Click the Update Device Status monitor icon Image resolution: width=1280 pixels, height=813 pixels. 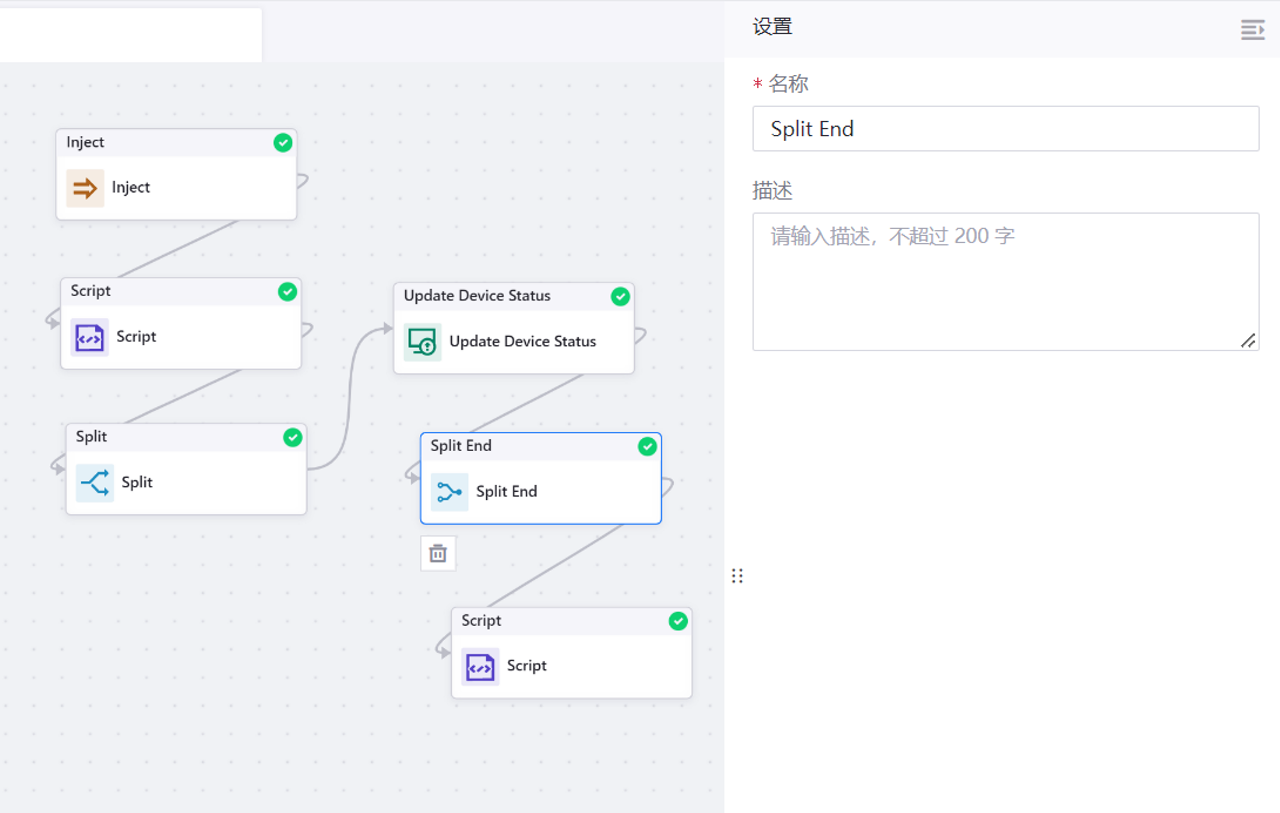pos(422,342)
